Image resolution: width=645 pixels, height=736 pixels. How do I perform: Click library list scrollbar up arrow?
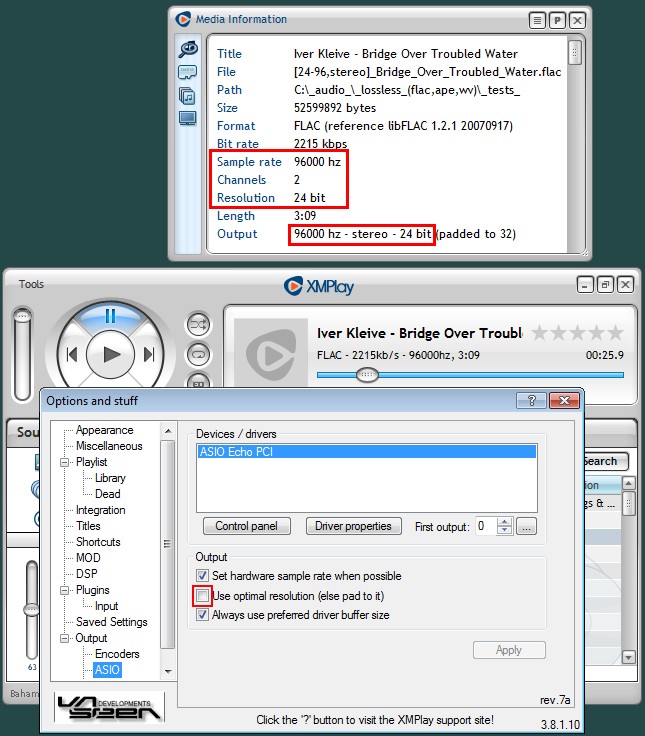click(x=628, y=483)
